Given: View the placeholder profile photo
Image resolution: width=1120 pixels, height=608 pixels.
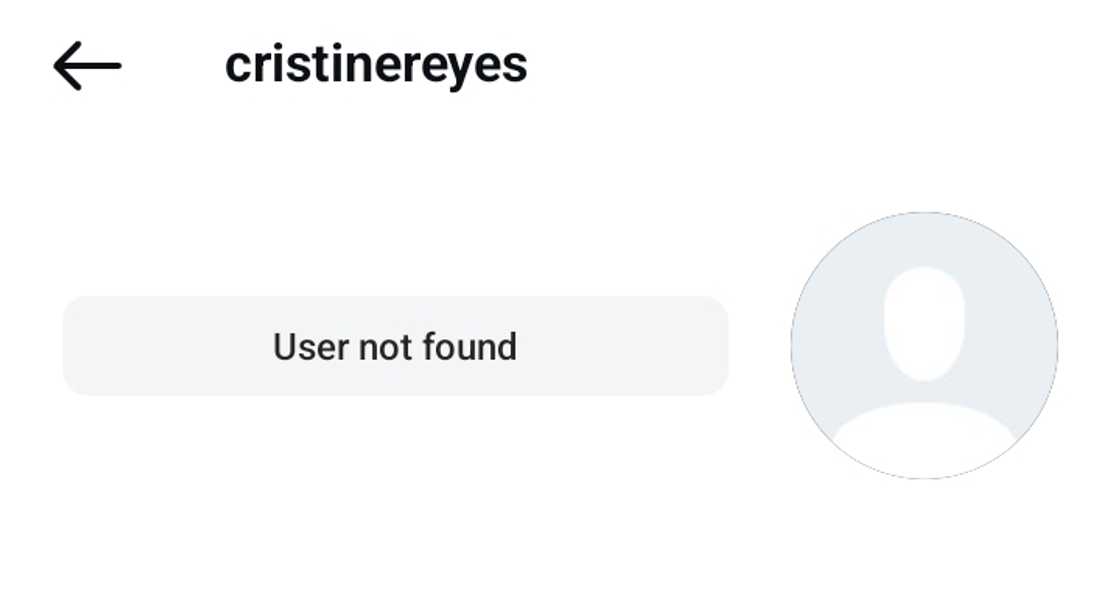Looking at the screenshot, I should [924, 345].
